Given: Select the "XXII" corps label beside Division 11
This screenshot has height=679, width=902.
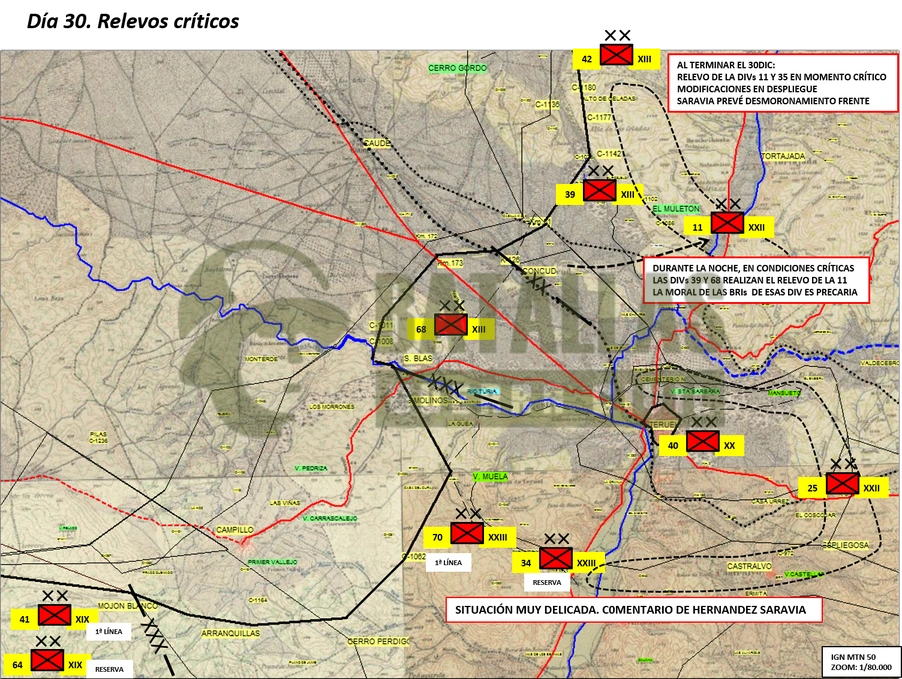Looking at the screenshot, I should tap(756, 227).
